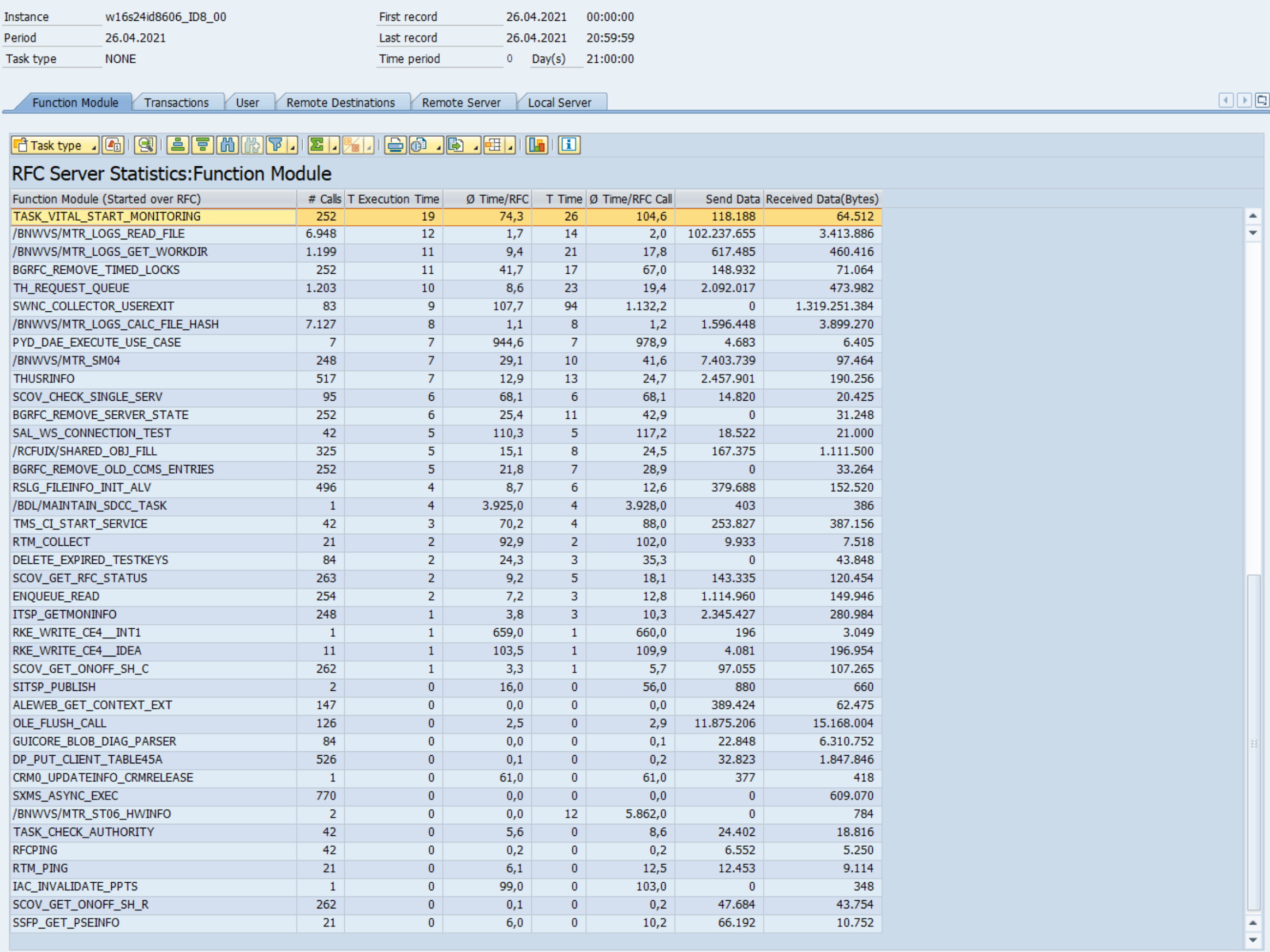Click the Print icon

pyautogui.click(x=395, y=145)
